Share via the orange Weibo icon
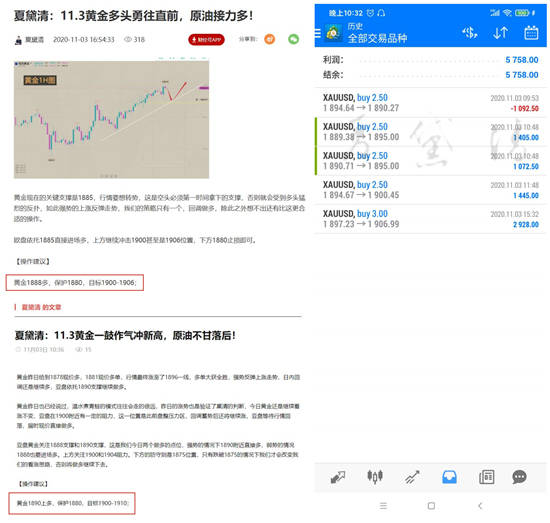This screenshot has height=523, width=550. click(x=269, y=39)
